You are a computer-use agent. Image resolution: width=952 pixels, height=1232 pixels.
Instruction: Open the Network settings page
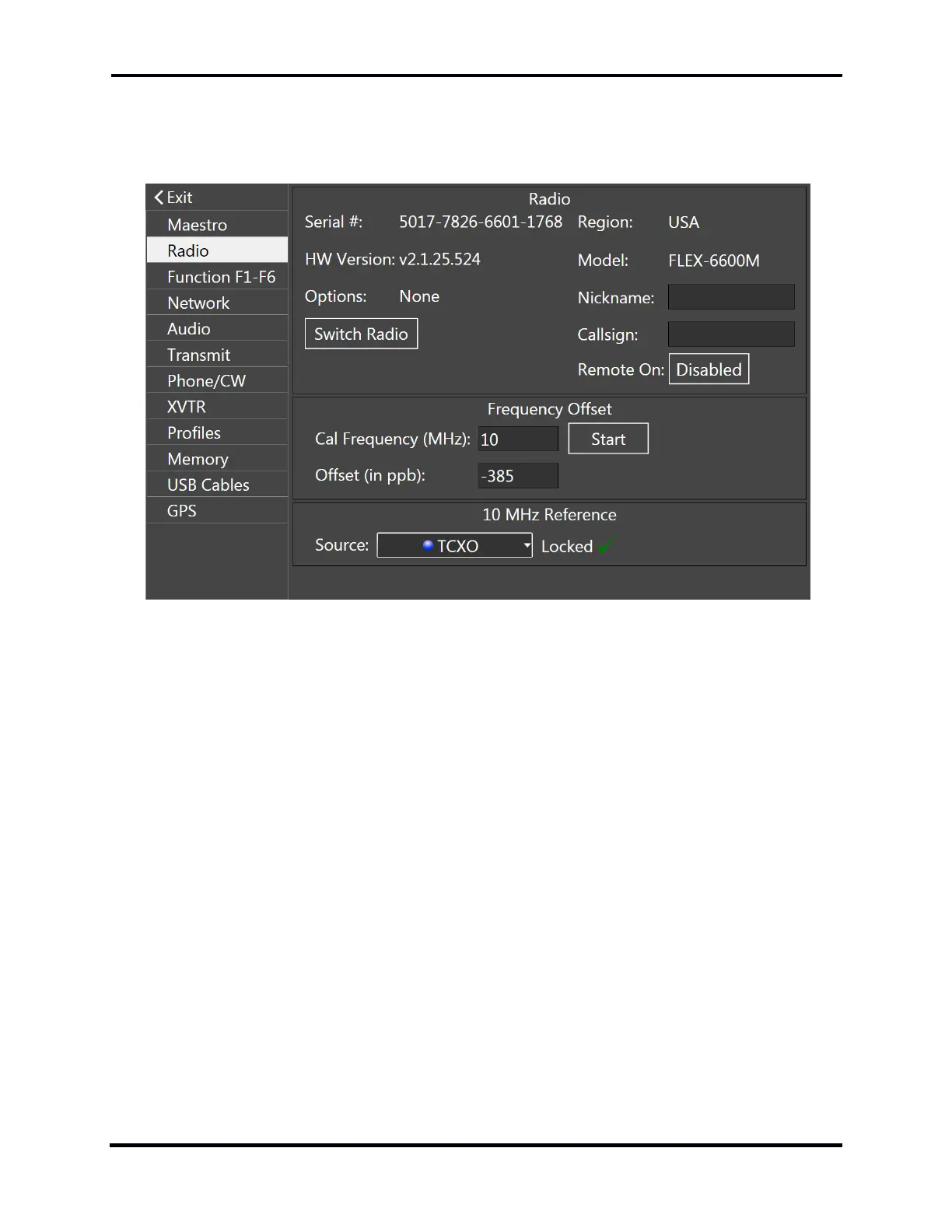tap(217, 303)
